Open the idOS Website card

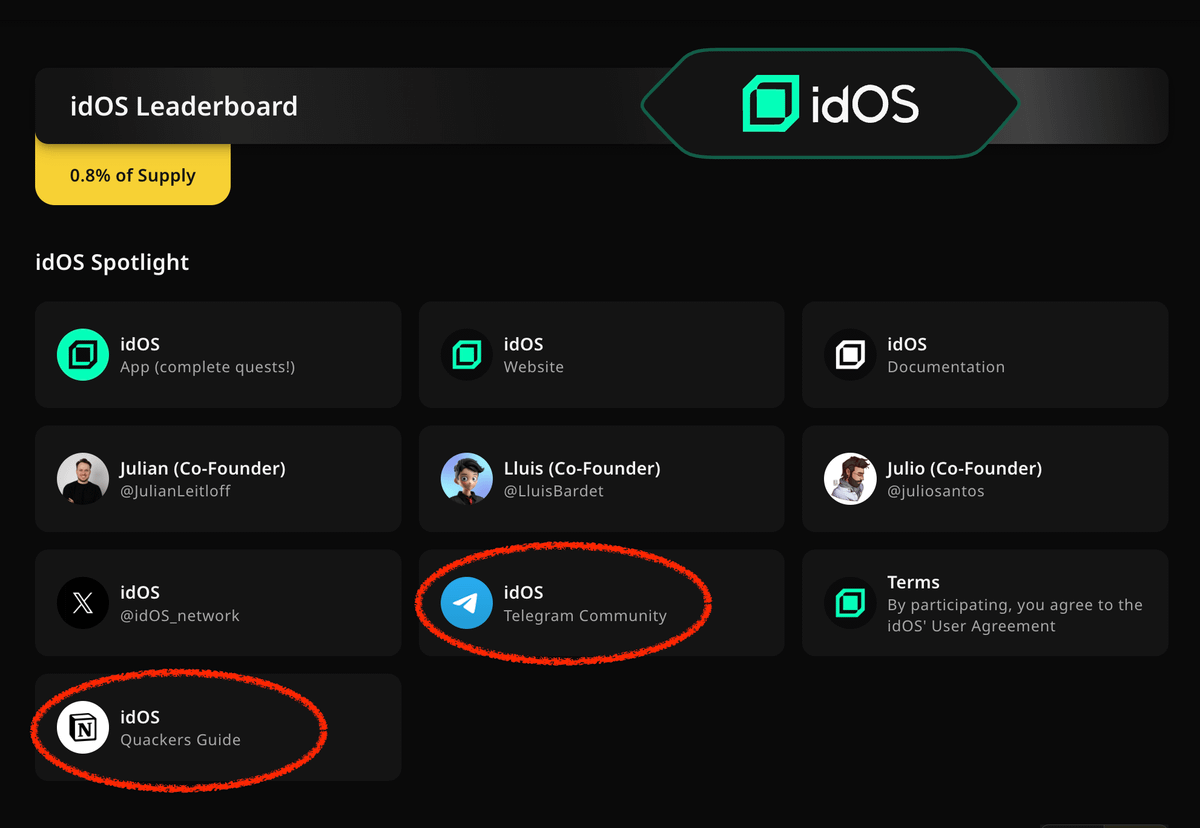click(x=601, y=354)
